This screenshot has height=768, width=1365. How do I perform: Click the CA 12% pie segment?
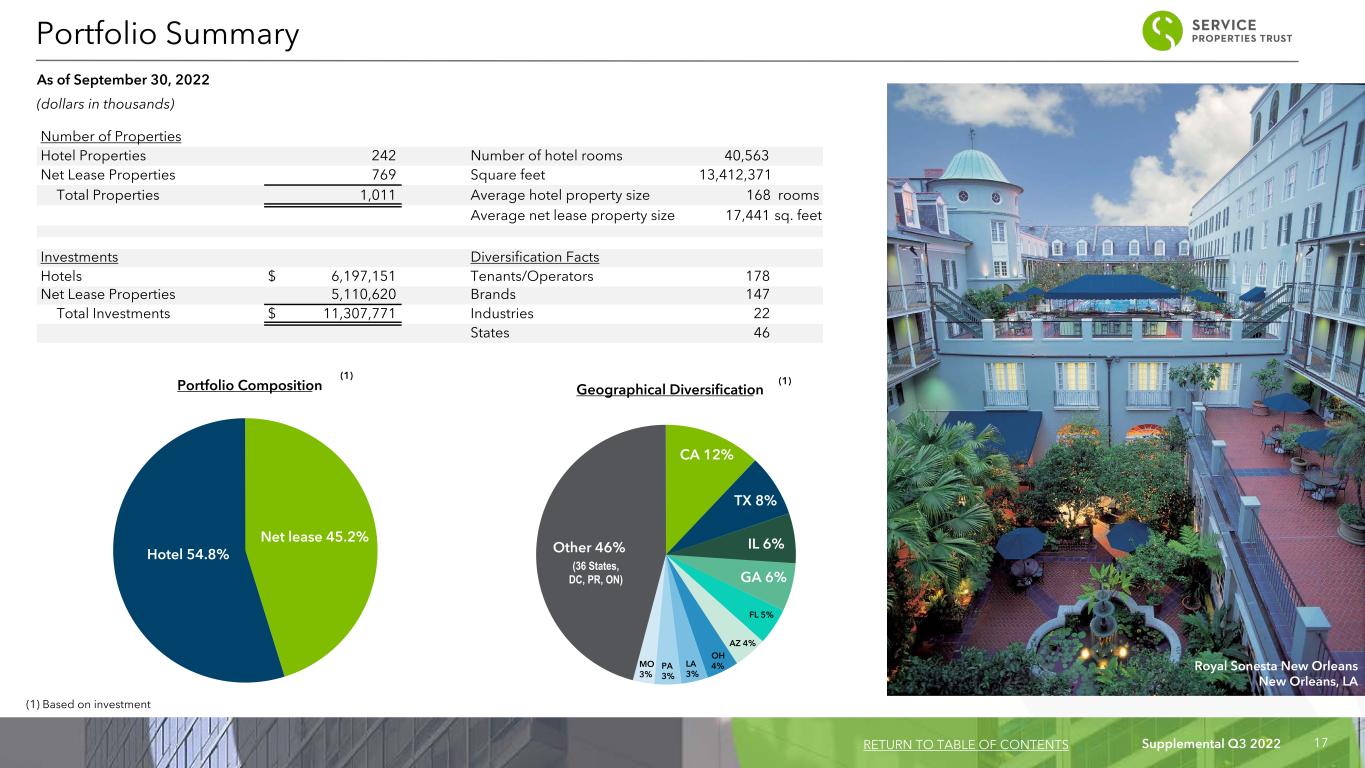(706, 454)
